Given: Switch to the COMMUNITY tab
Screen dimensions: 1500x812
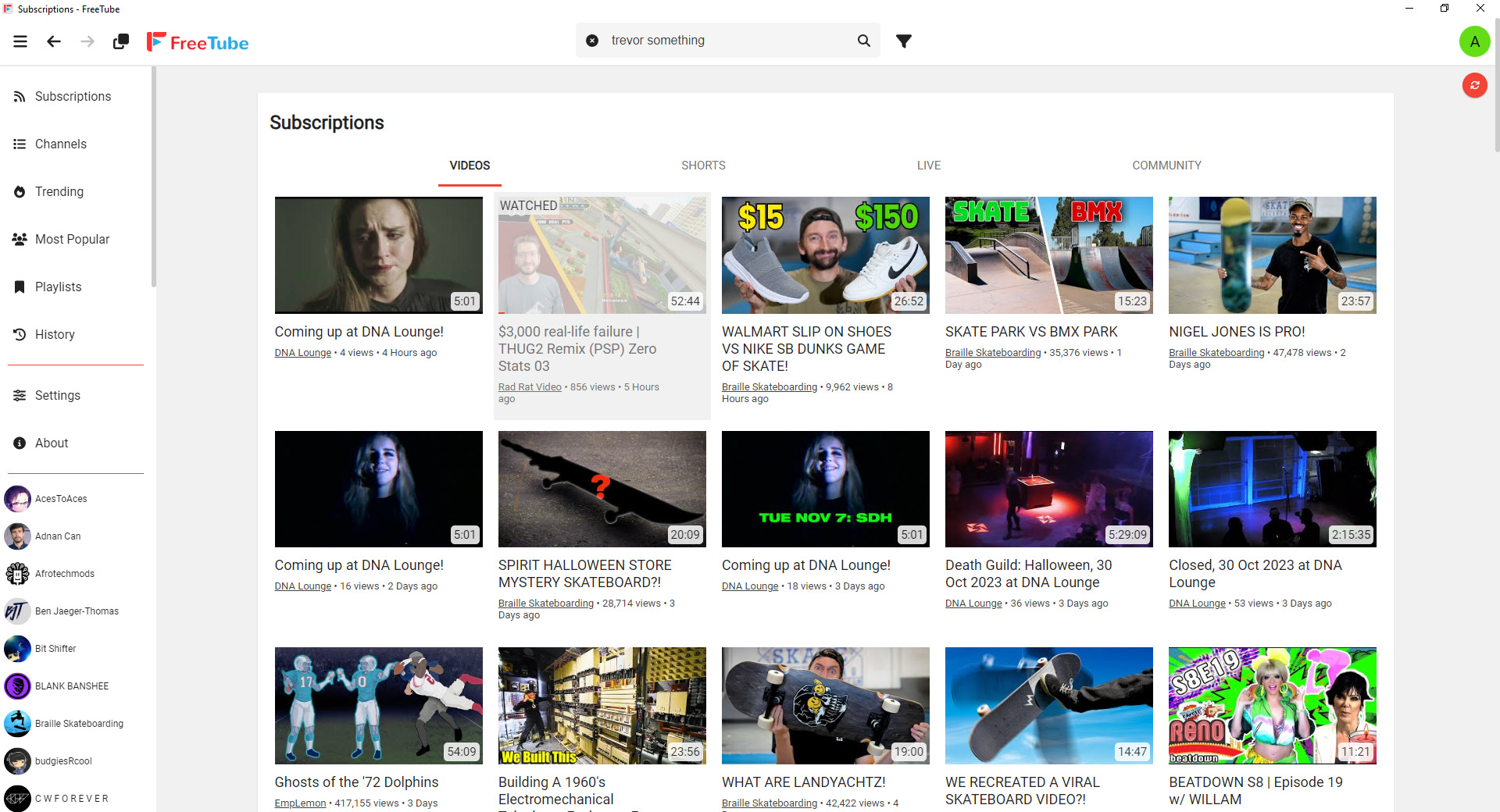Looking at the screenshot, I should click(x=1166, y=166).
